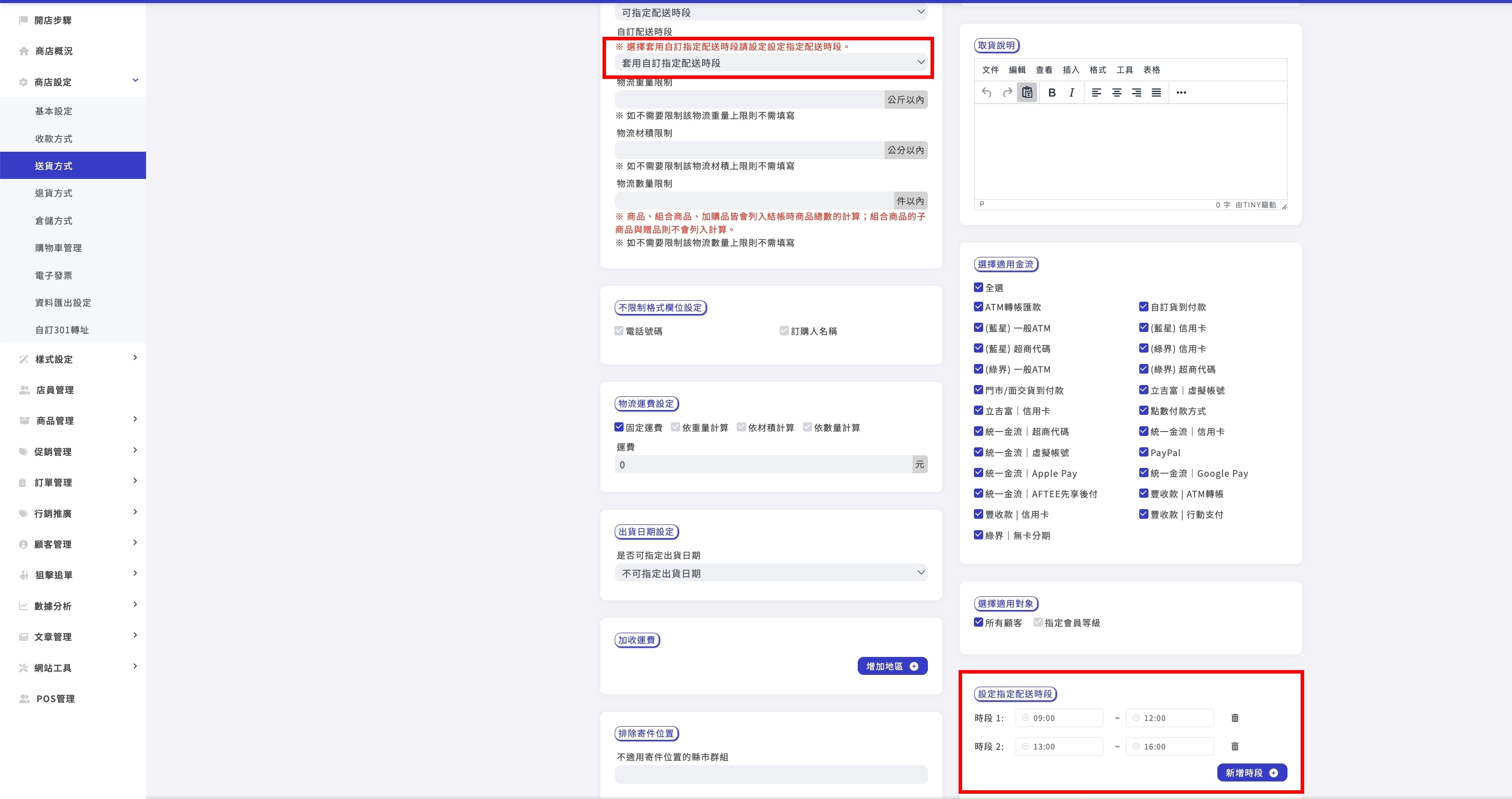Click the 物流重量限制 input field
This screenshot has height=799, width=1512.
click(x=749, y=99)
